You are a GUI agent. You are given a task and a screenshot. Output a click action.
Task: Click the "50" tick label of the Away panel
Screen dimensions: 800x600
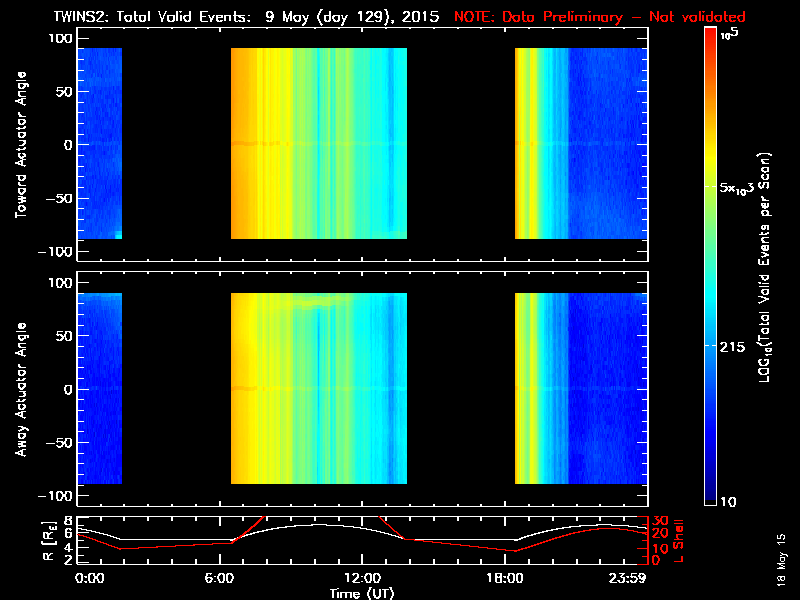tap(64, 336)
